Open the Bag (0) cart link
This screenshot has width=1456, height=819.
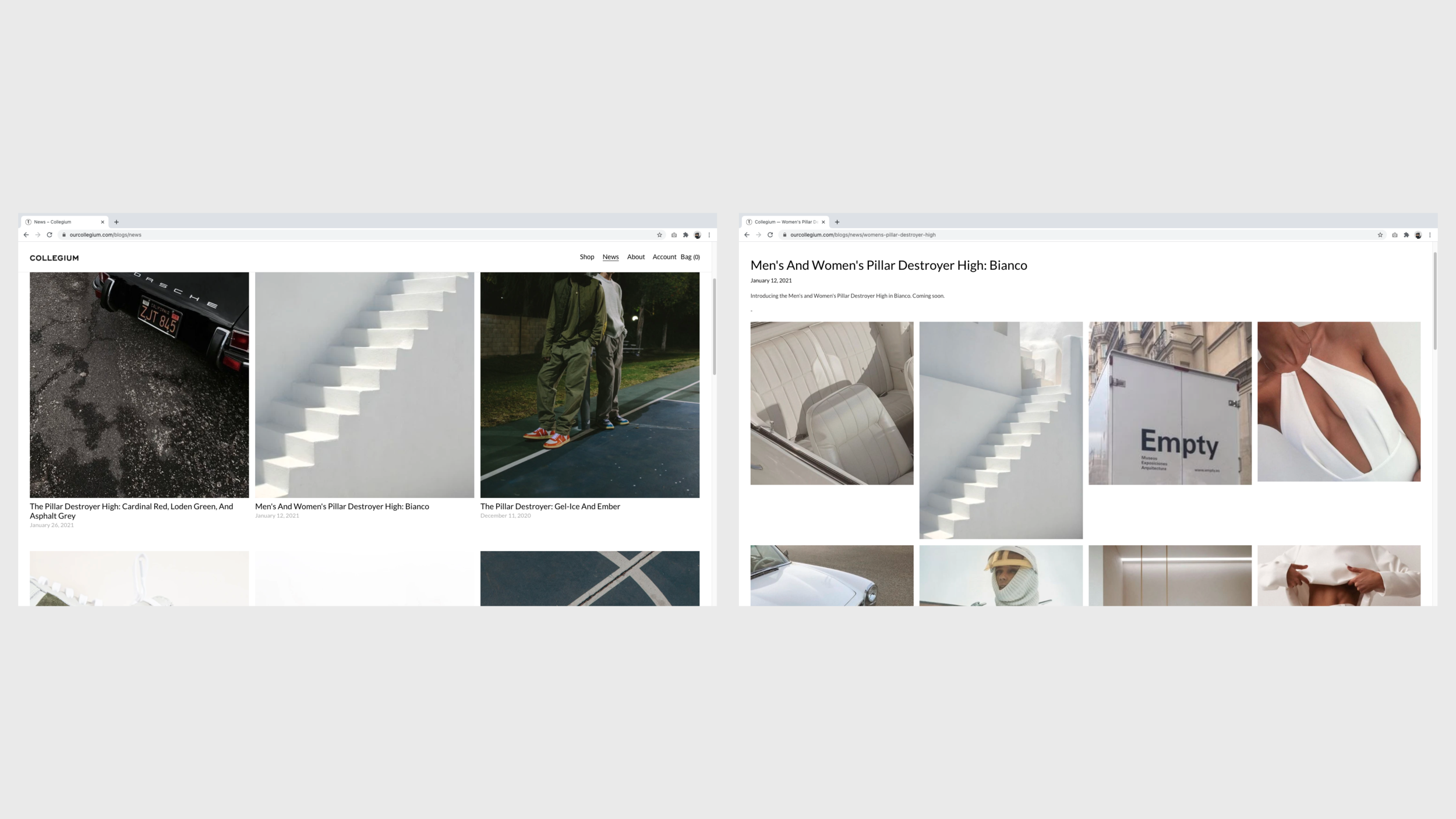coord(690,257)
